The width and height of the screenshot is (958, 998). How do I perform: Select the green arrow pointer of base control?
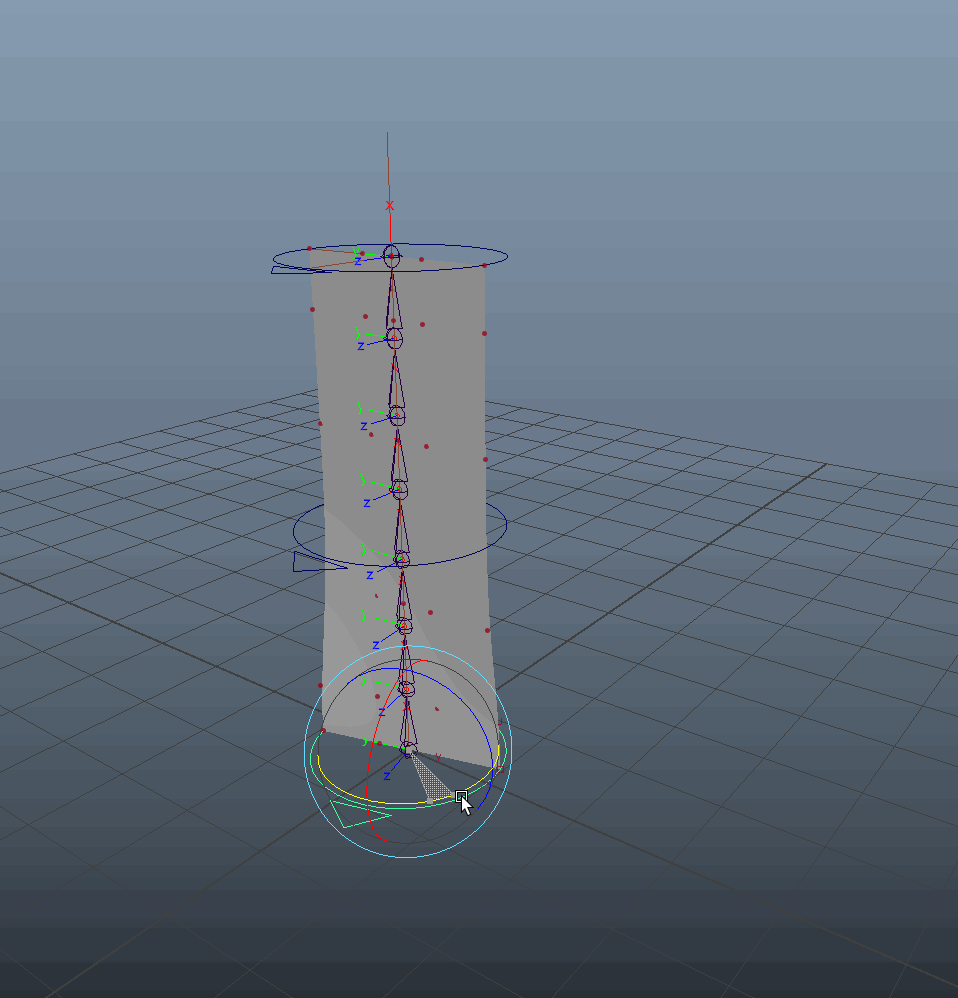point(356,814)
